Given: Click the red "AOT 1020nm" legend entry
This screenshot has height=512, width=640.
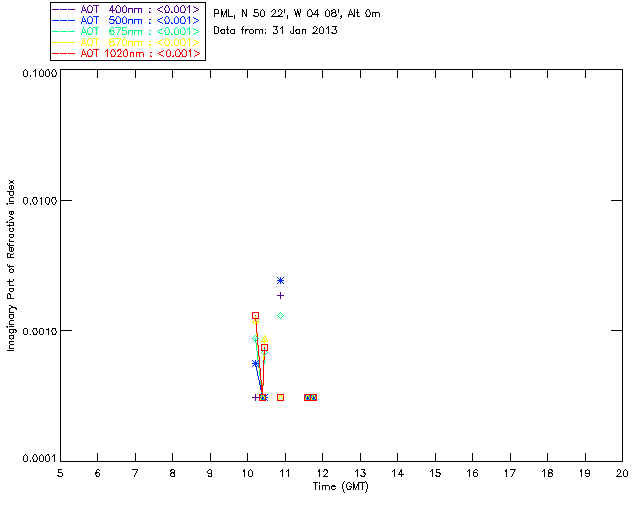Looking at the screenshot, I should 127,53.
